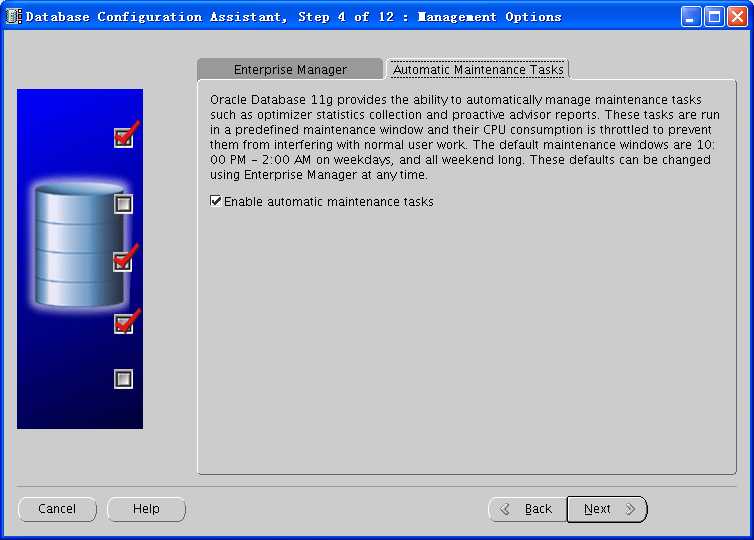Click the Enable automatic maintenance tasks label

tap(329, 201)
